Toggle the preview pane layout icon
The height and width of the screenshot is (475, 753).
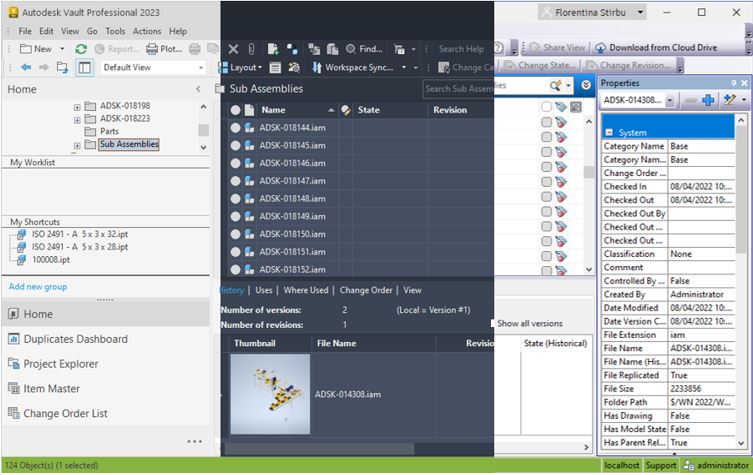pyautogui.click(x=84, y=67)
